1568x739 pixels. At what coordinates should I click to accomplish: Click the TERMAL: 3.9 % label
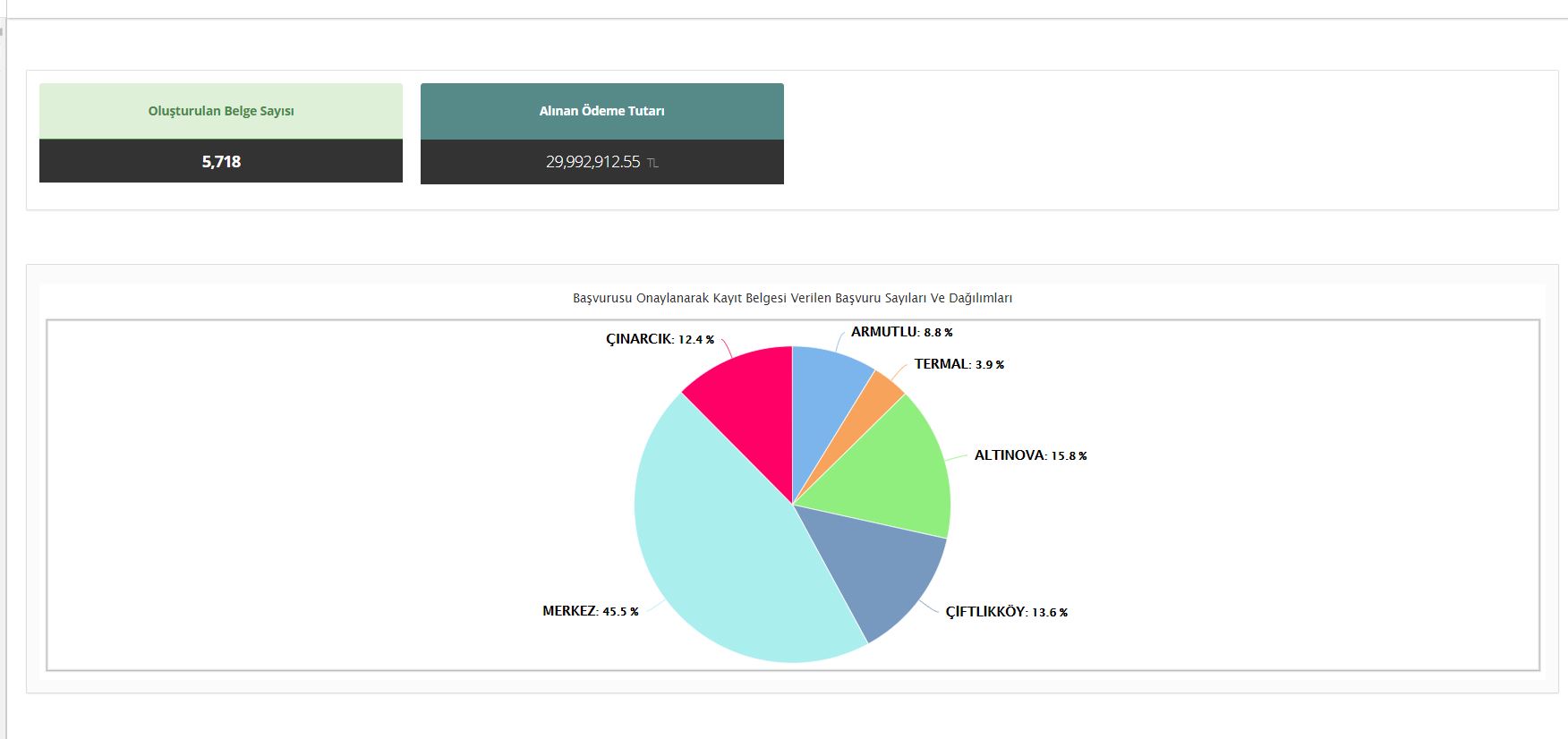point(959,364)
